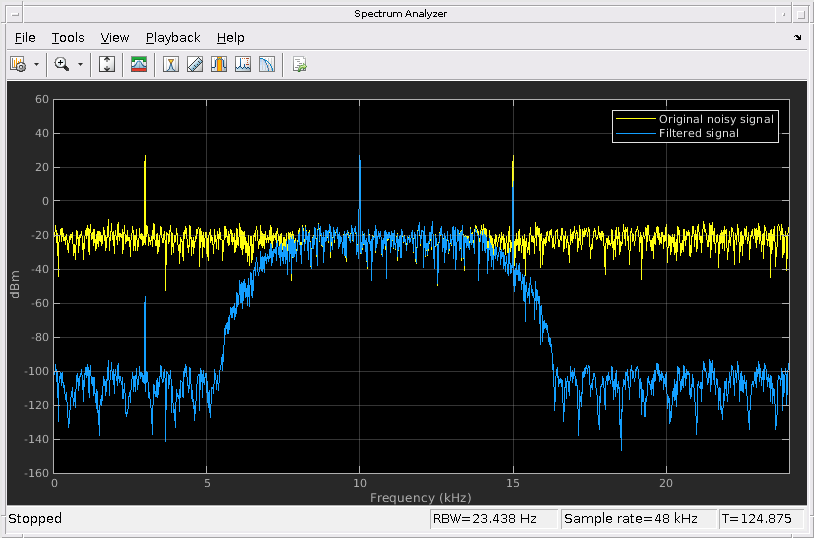Open the File menu

point(25,38)
